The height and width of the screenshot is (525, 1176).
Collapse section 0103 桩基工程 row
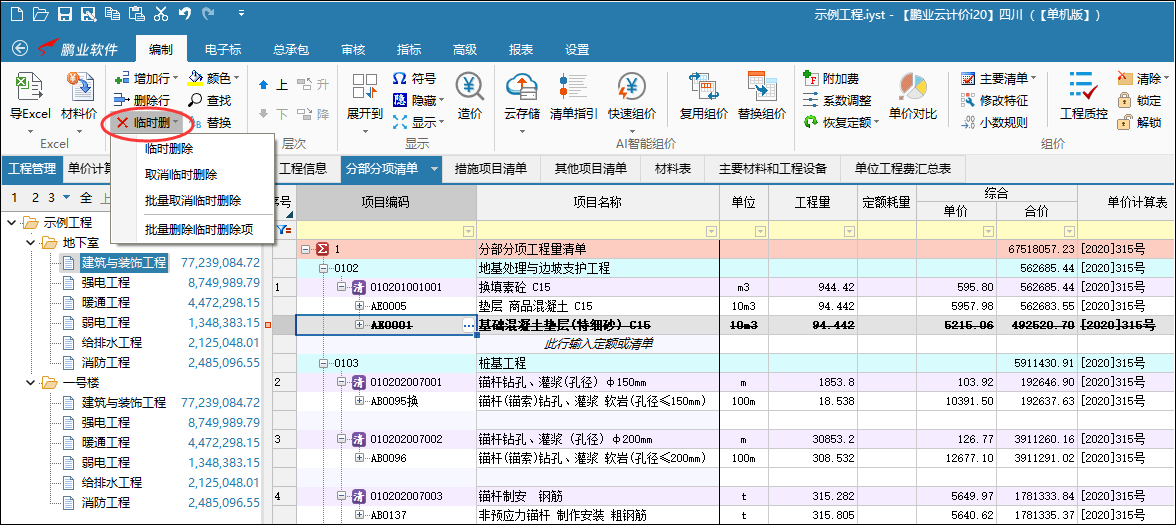324,363
